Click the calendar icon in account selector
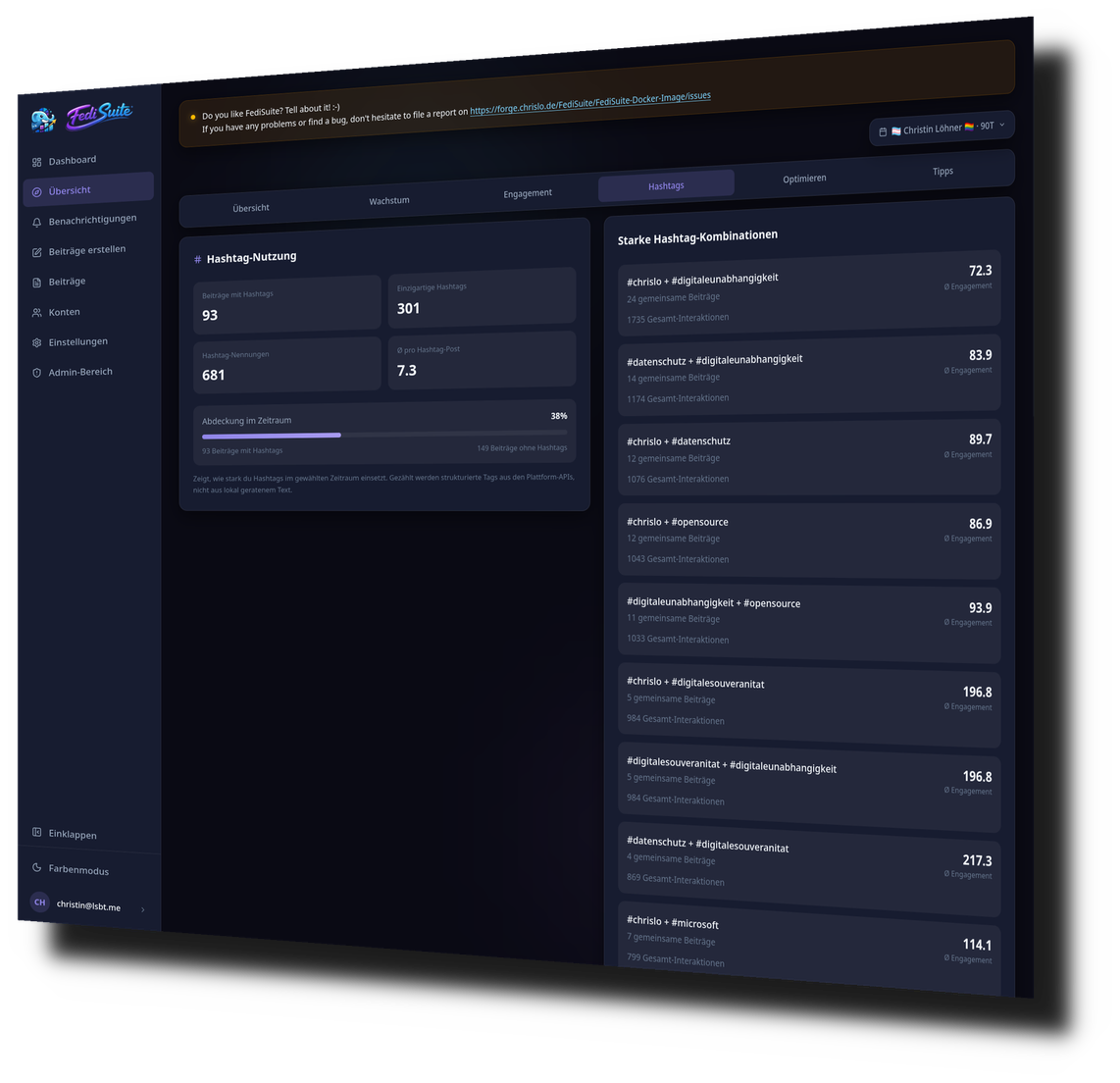 (883, 132)
